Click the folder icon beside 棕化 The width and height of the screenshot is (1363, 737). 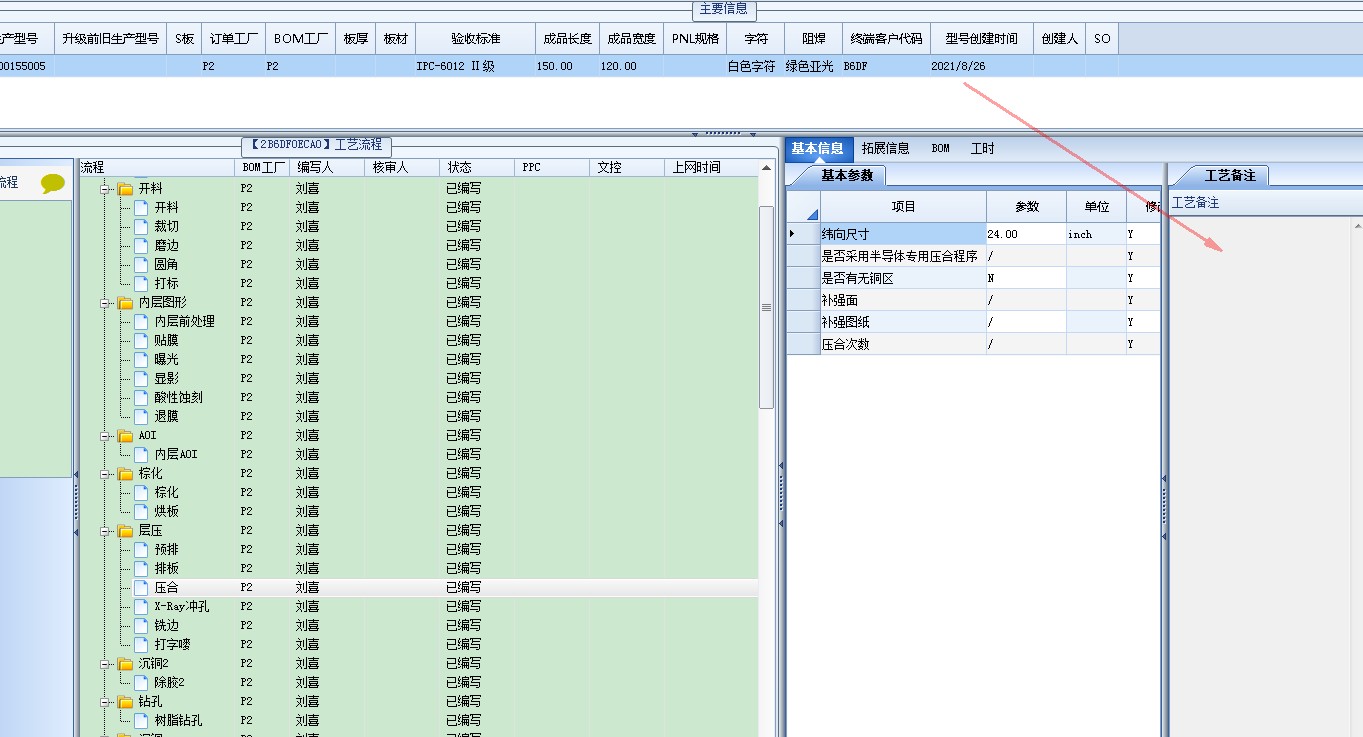[x=125, y=473]
